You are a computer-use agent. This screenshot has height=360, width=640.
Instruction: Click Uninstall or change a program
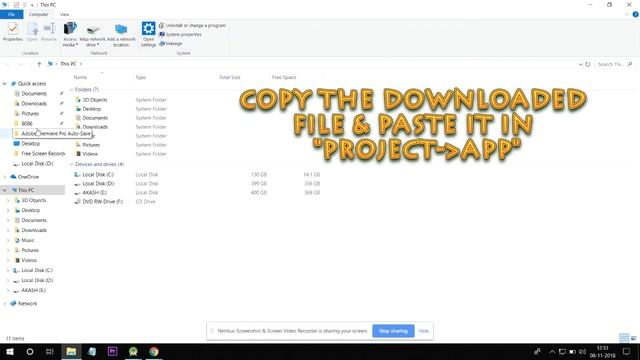[192, 25]
